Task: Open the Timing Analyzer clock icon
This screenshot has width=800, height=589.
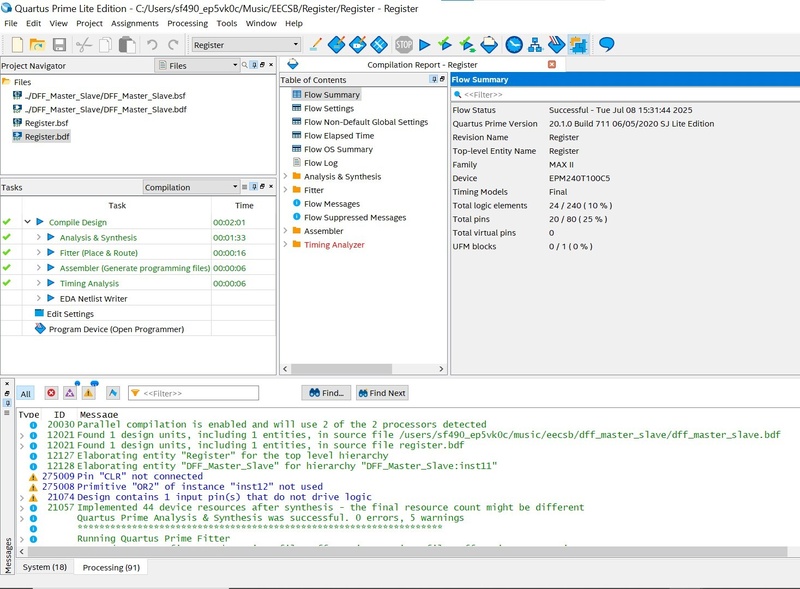Action: pyautogui.click(x=514, y=45)
